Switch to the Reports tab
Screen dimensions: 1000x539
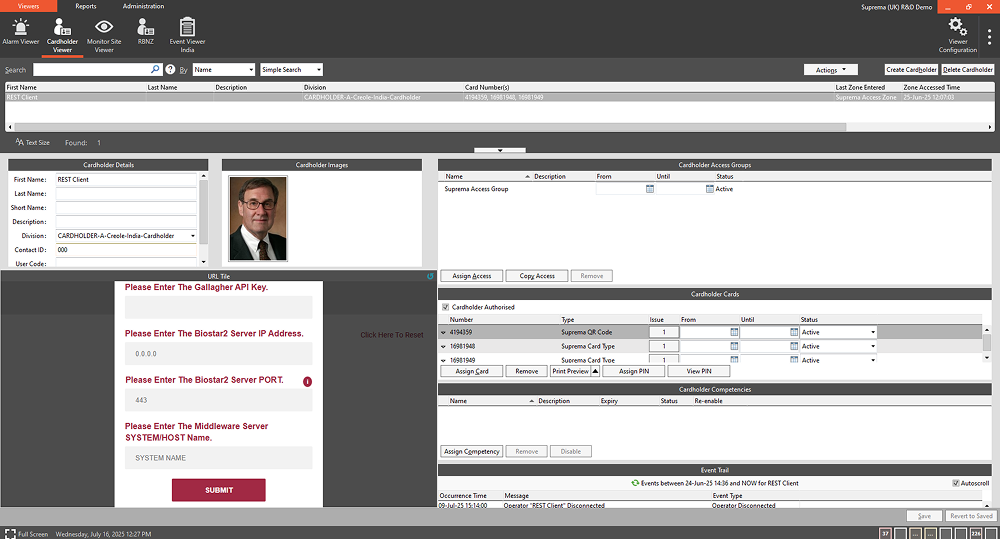point(85,6)
